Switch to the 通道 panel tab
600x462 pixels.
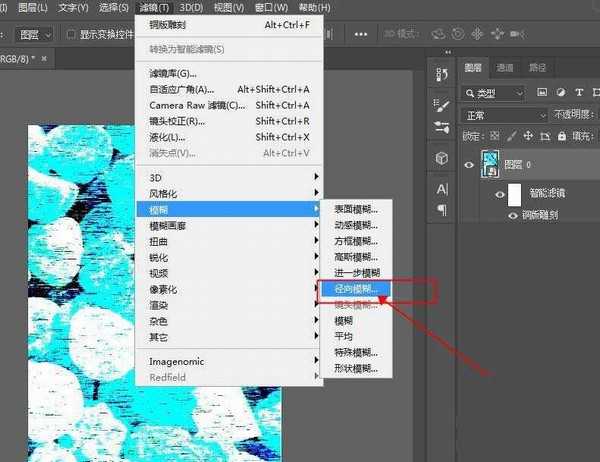[x=505, y=68]
